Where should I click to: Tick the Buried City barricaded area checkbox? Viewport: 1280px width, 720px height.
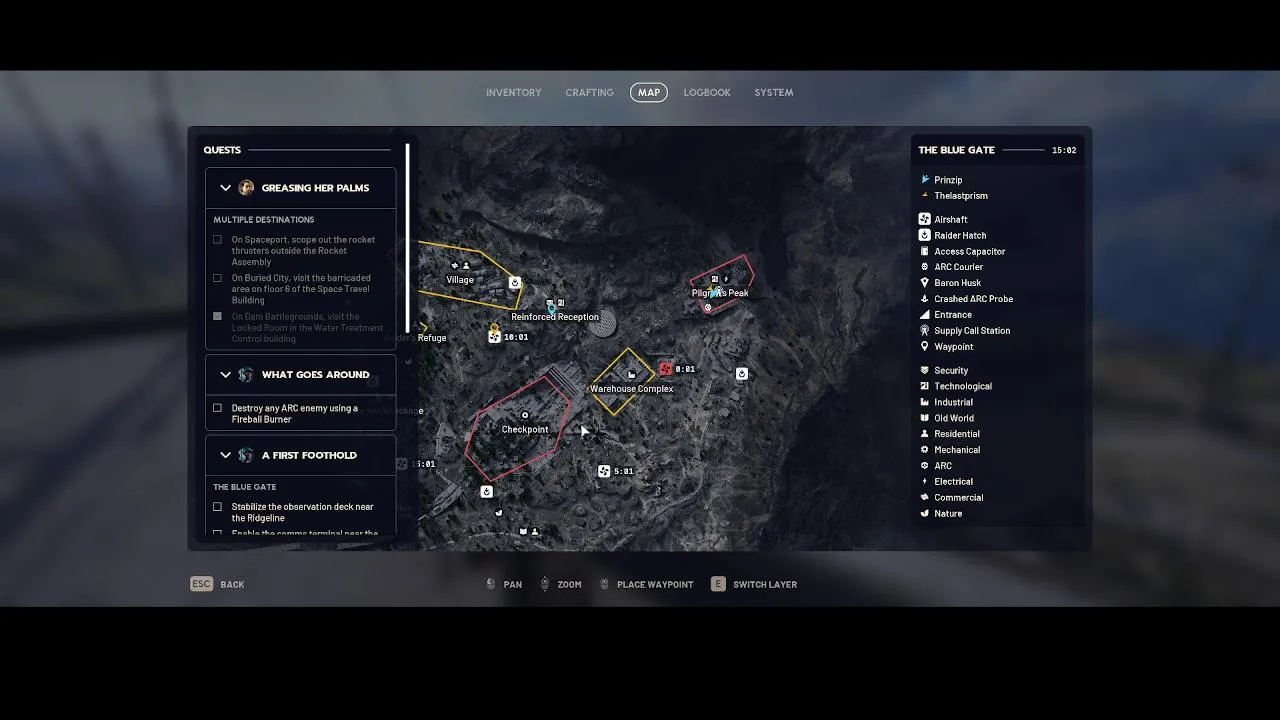(217, 278)
